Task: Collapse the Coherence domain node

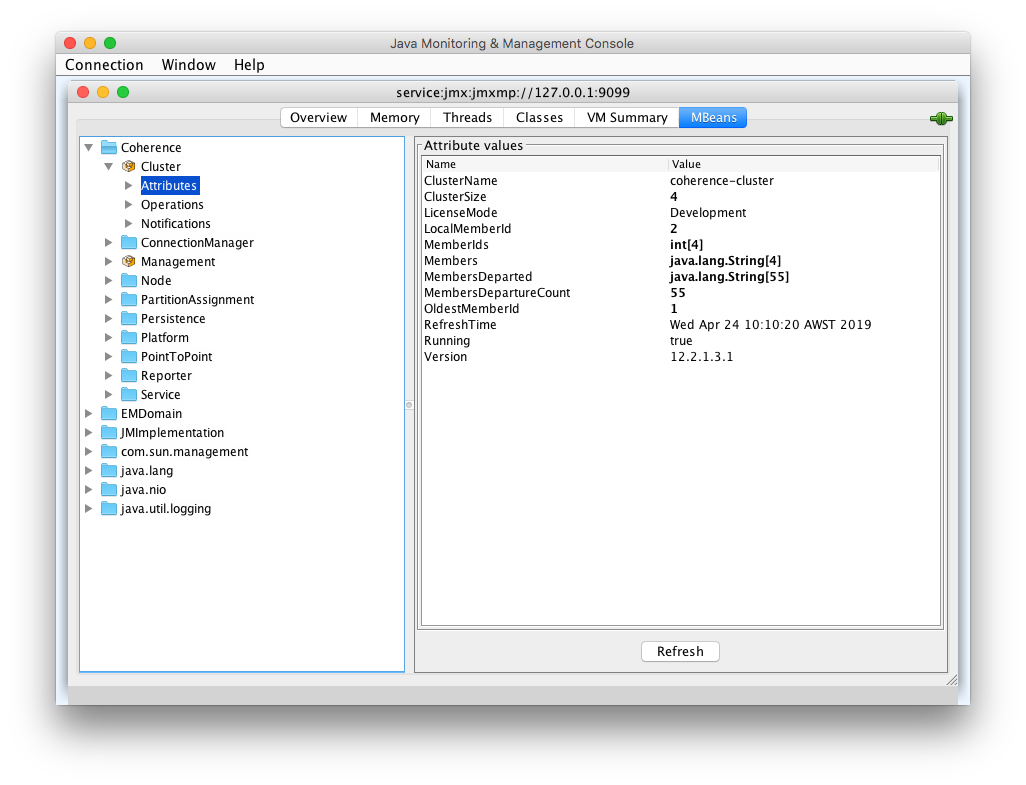Action: (89, 148)
